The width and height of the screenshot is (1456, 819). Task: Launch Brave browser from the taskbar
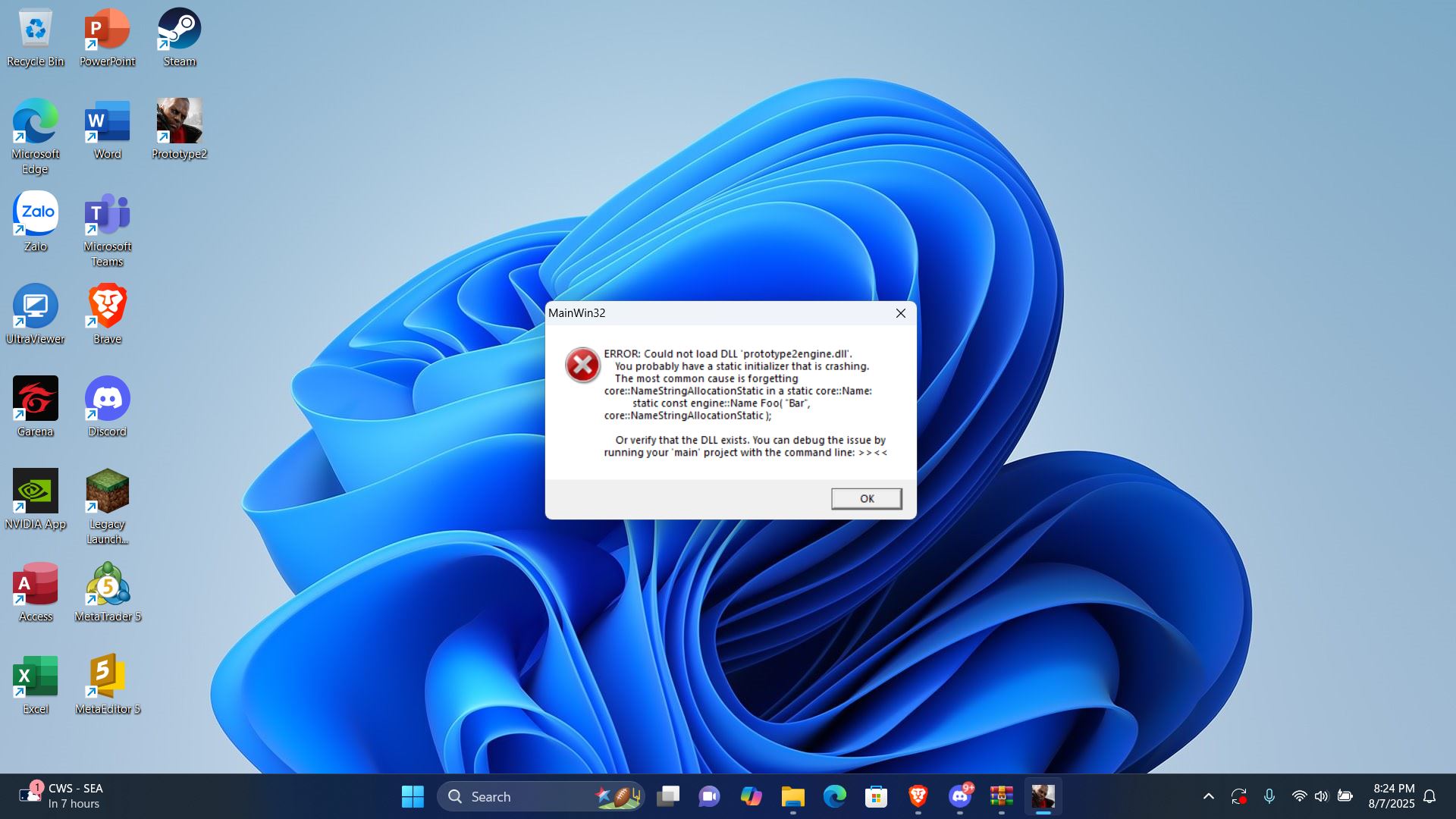(x=918, y=796)
